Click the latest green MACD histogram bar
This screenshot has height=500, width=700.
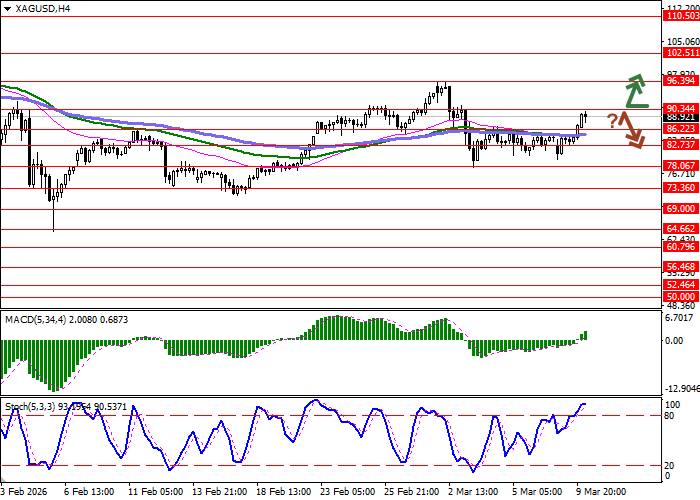tap(585, 335)
